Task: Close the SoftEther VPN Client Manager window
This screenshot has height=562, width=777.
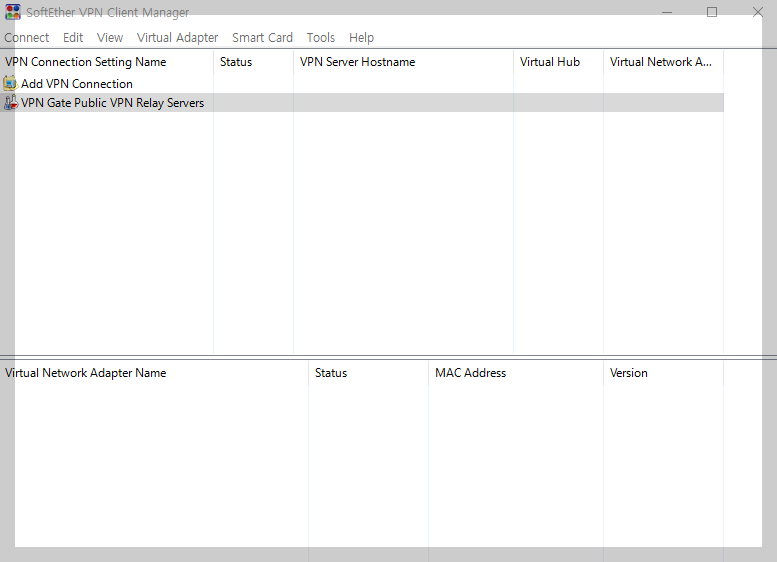Action: coord(757,12)
